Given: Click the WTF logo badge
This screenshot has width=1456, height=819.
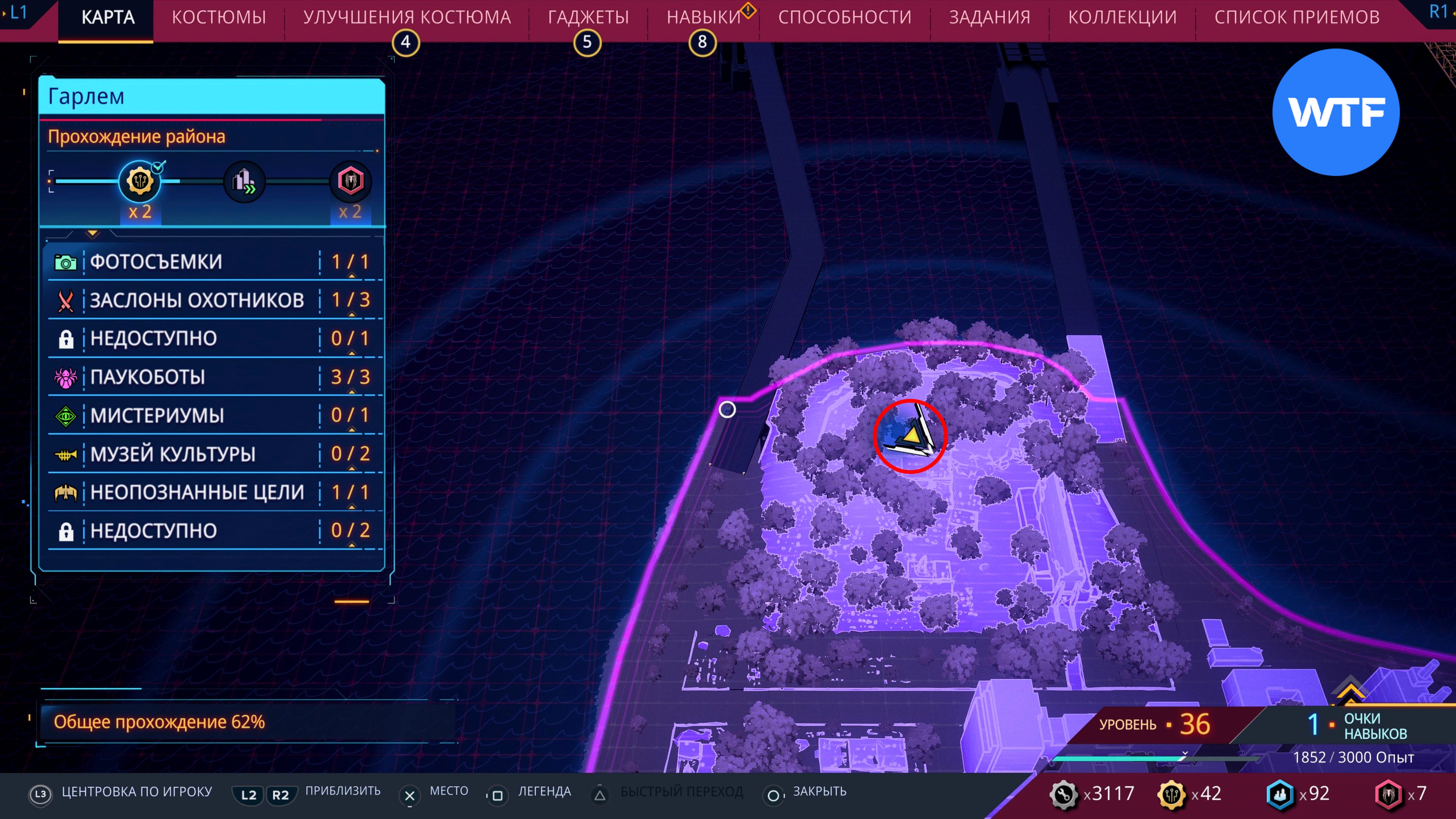Looking at the screenshot, I should click(1335, 113).
